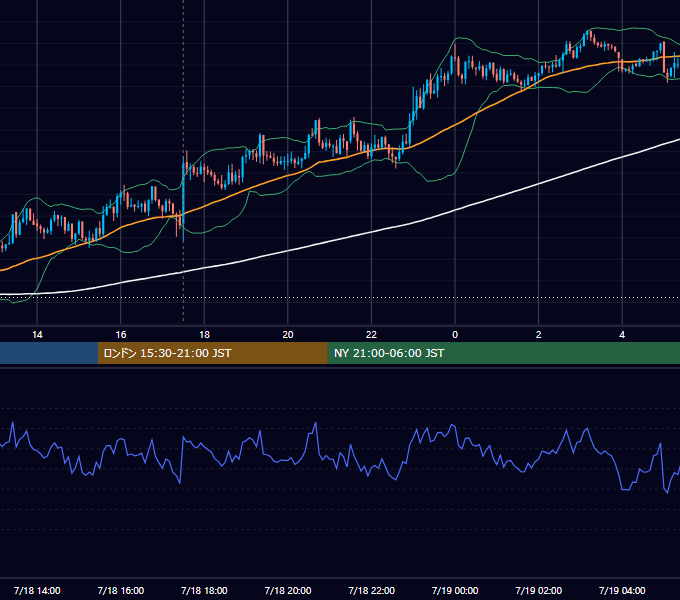The image size is (680, 600).
Task: Click hour label 0 on the price chart axis
Action: [455, 335]
